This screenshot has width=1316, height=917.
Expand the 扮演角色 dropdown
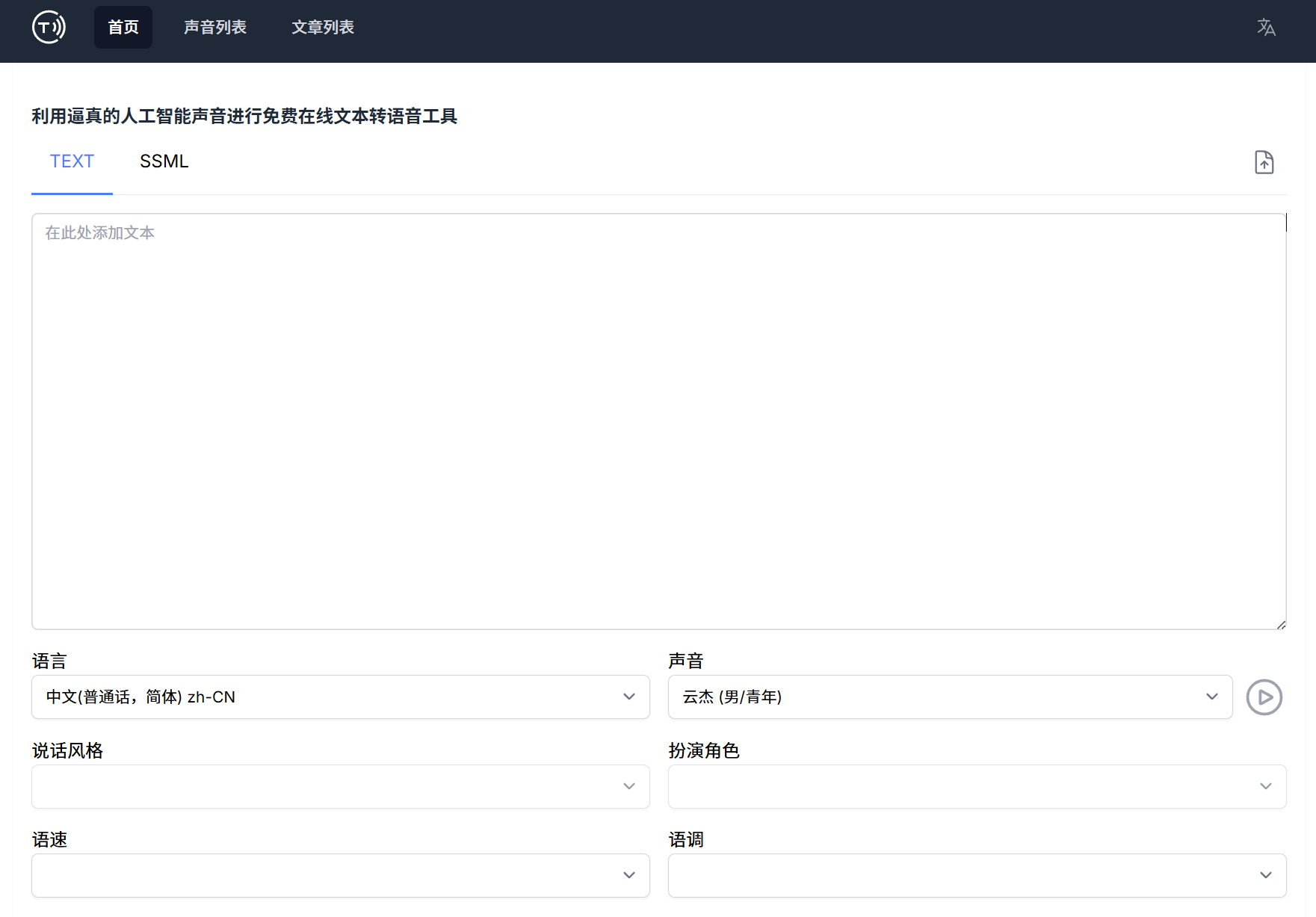(x=977, y=786)
